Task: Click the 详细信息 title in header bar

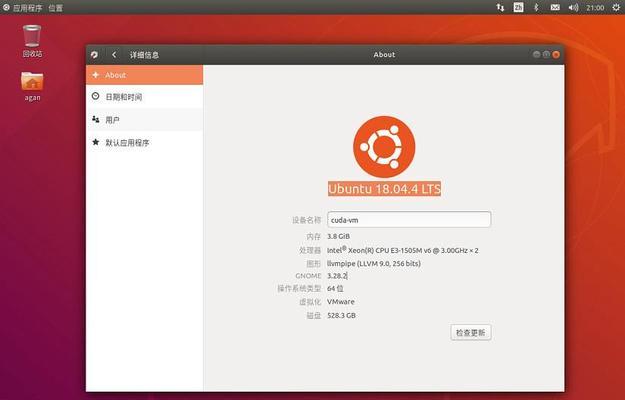Action: click(x=144, y=55)
